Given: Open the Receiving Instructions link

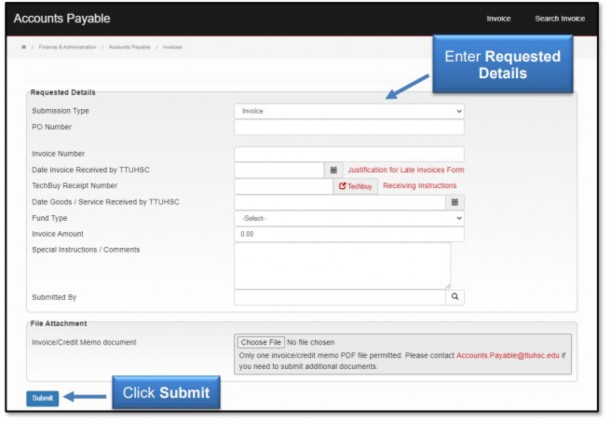Looking at the screenshot, I should coord(420,186).
